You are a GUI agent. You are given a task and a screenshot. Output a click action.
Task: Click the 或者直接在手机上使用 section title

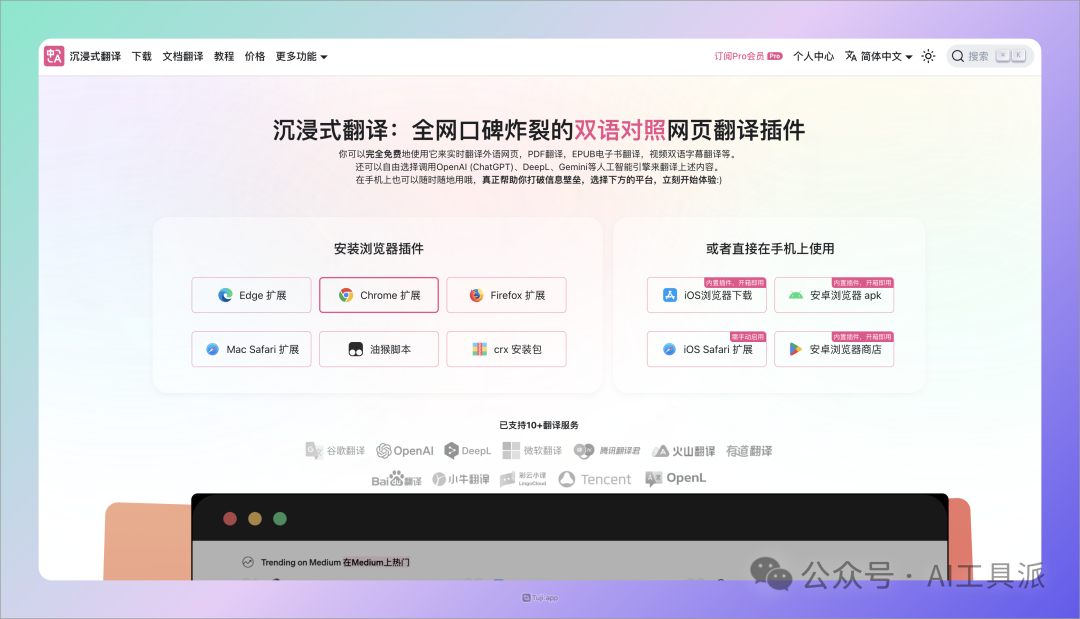pyautogui.click(x=770, y=249)
